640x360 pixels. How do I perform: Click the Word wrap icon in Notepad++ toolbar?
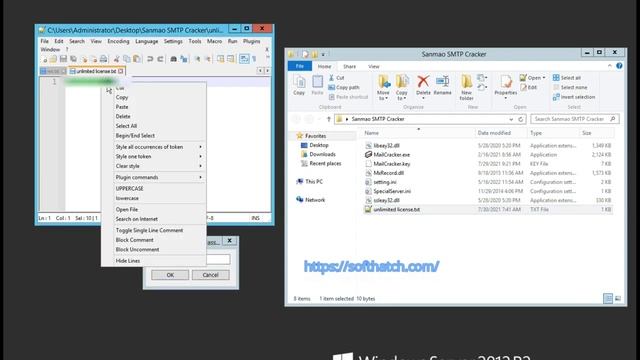coord(244,59)
